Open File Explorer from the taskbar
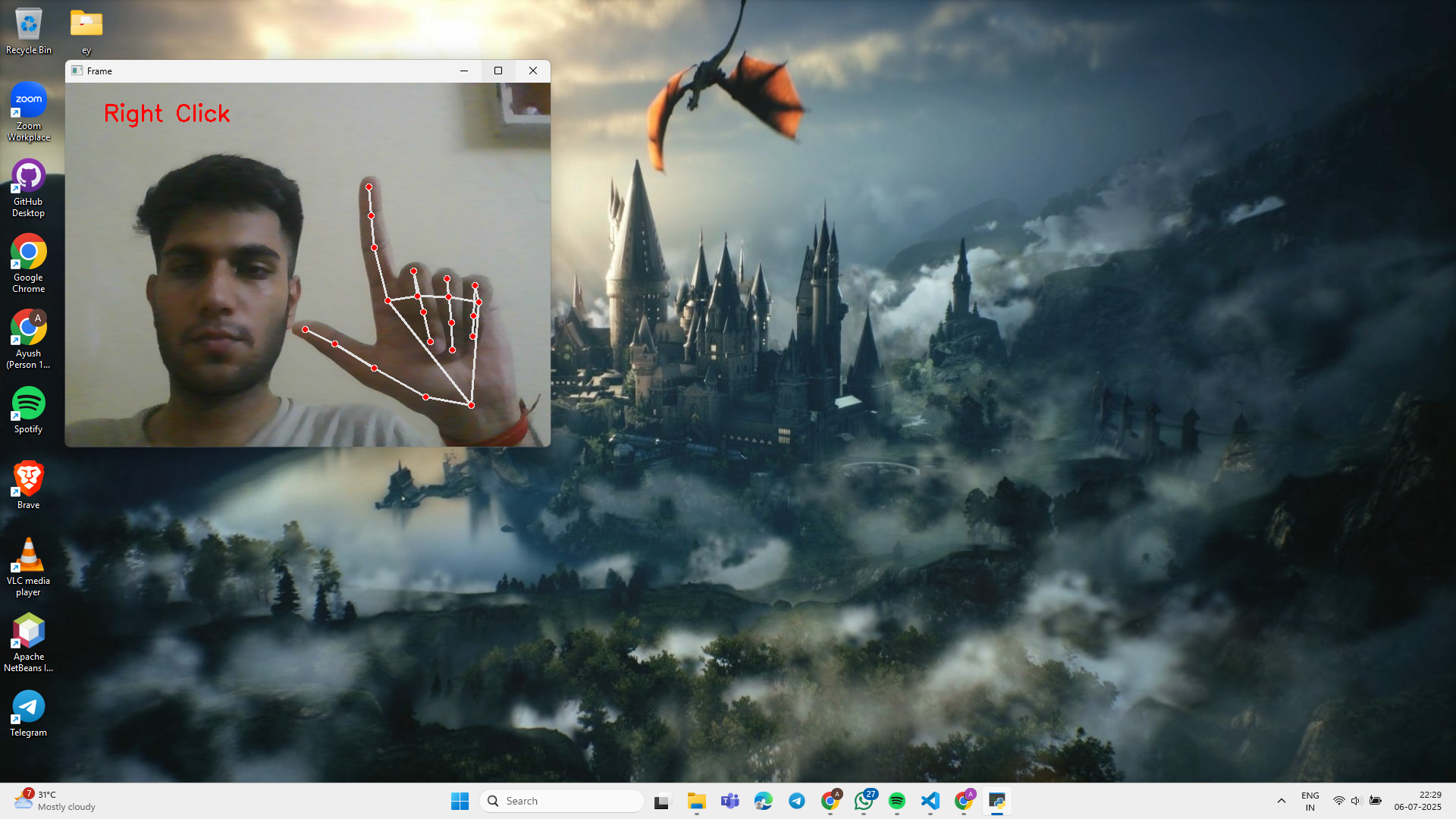The image size is (1456, 819). coord(696,801)
